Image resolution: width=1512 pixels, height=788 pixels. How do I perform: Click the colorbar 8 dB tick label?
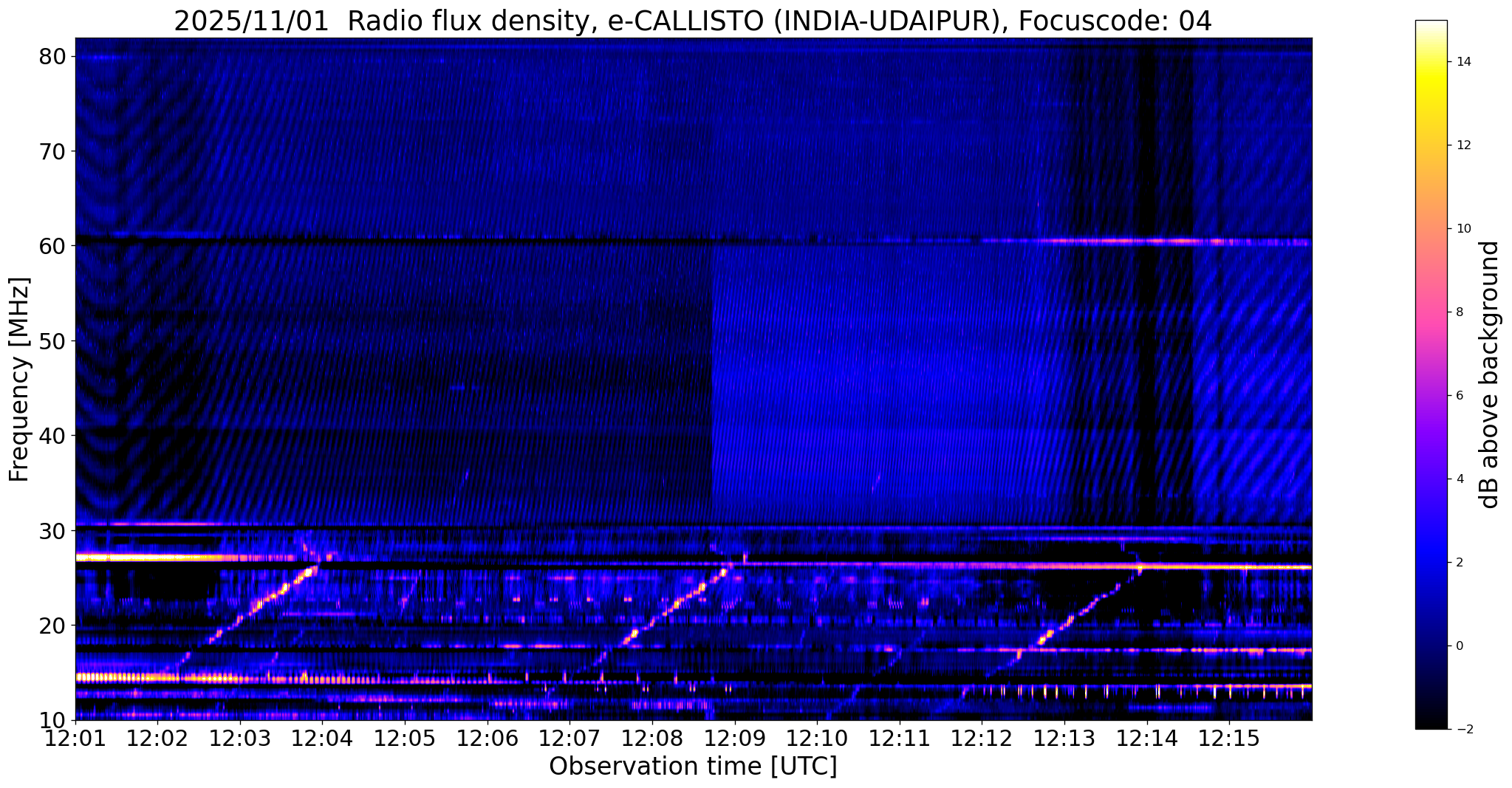coord(1460,312)
